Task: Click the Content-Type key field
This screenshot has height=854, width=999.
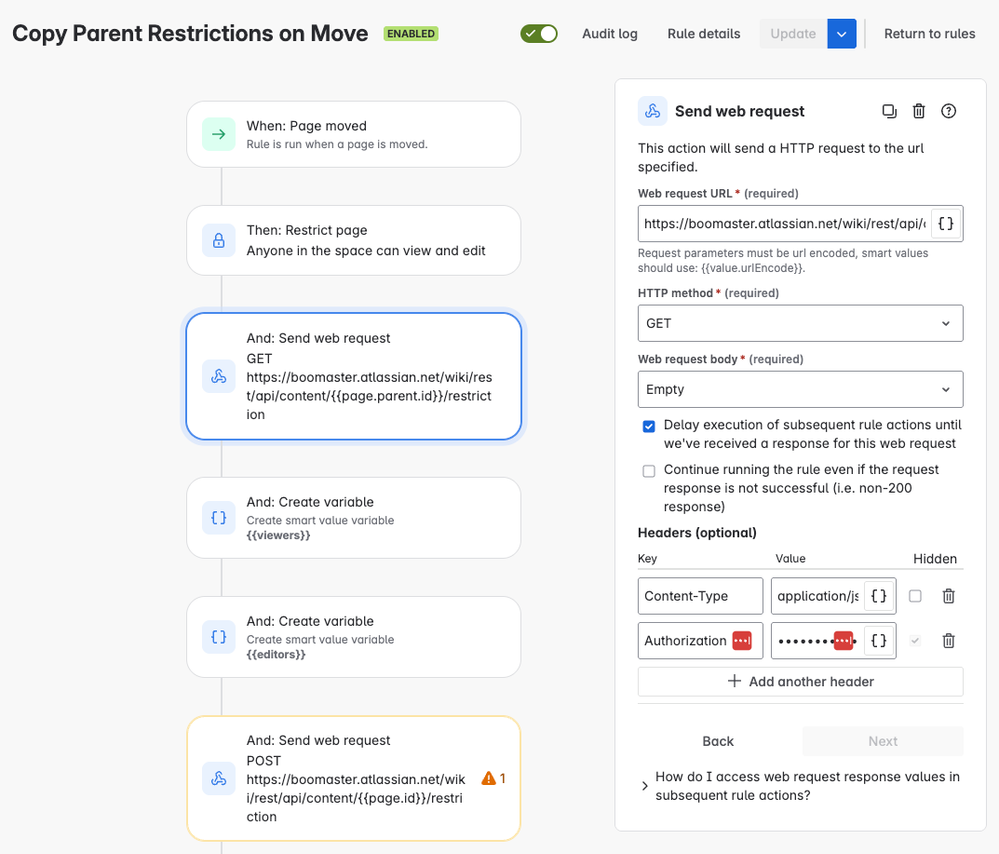Action: pos(700,596)
